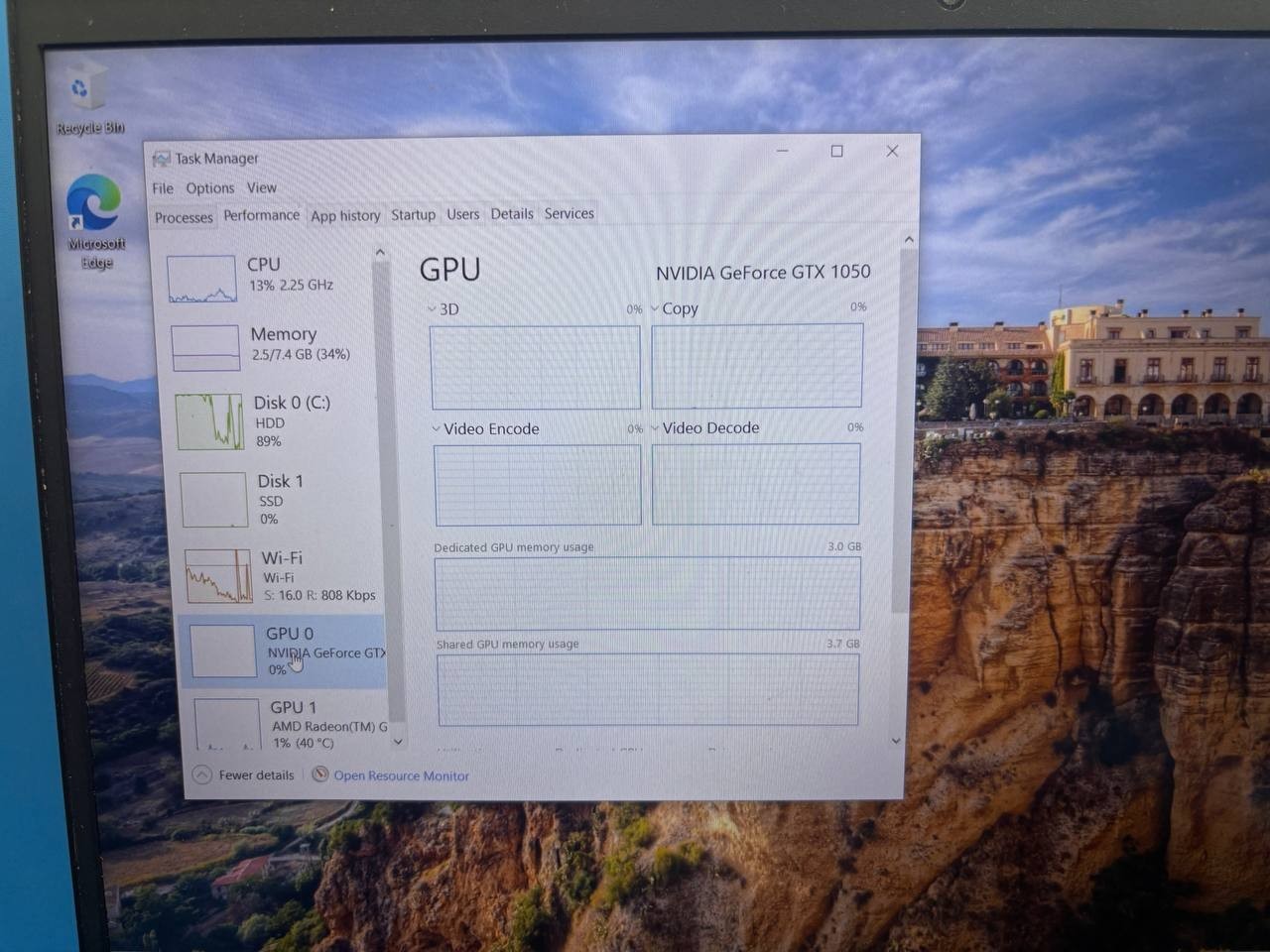Image resolution: width=1270 pixels, height=952 pixels.
Task: Open the Options menu
Action: [x=210, y=188]
